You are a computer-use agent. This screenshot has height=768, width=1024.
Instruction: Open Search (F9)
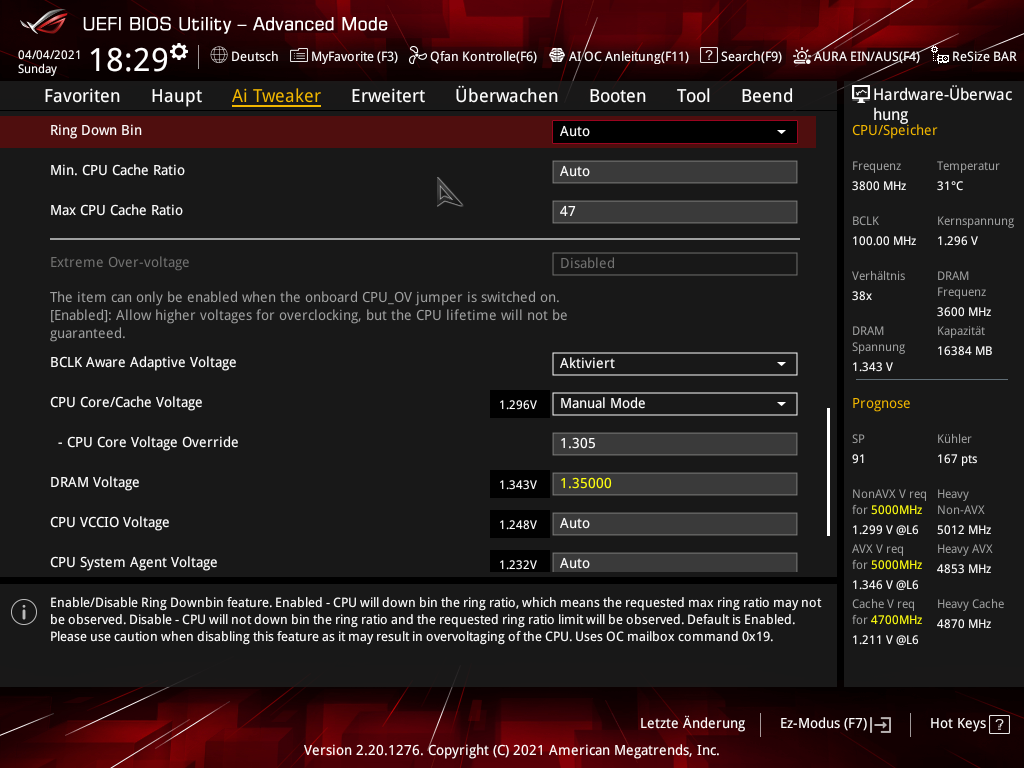[x=741, y=56]
